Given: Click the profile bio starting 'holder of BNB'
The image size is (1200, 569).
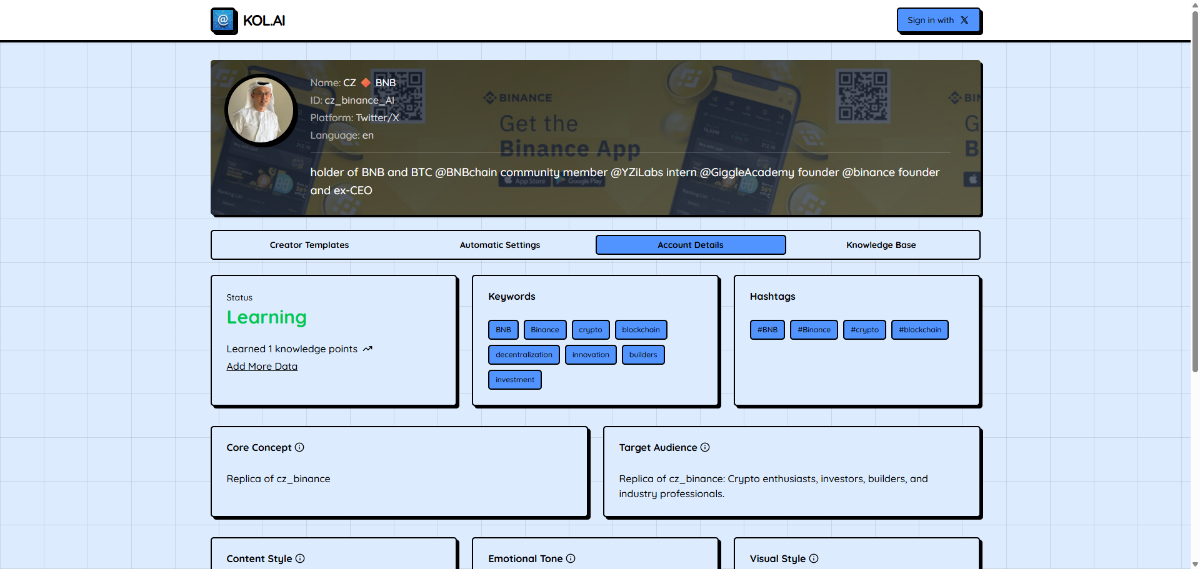Looking at the screenshot, I should coord(625,181).
